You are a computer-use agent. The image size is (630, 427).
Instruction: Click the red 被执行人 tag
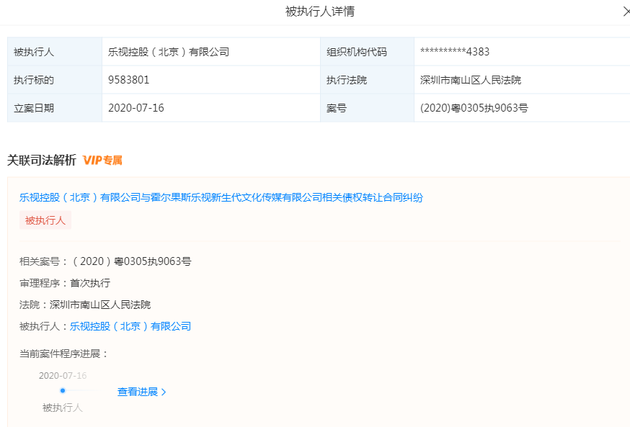click(x=45, y=220)
